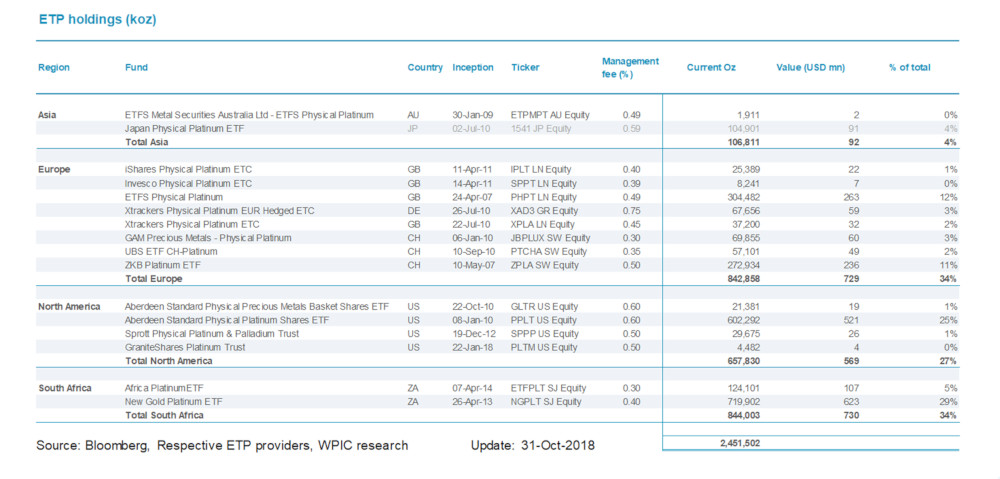Click ticker 'XAD3 GR Equity'

pyautogui.click(x=545, y=210)
